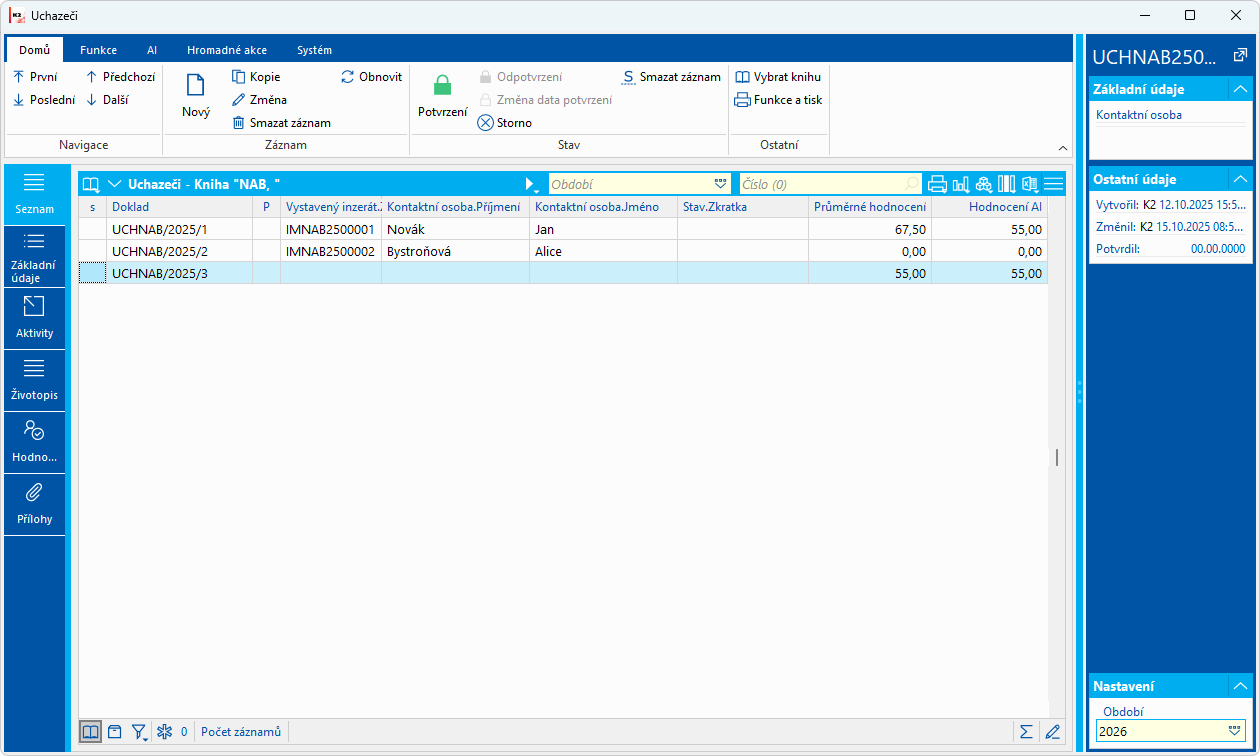Click the snowflake icon in status bar
Image resolution: width=1260 pixels, height=756 pixels.
pos(165,732)
